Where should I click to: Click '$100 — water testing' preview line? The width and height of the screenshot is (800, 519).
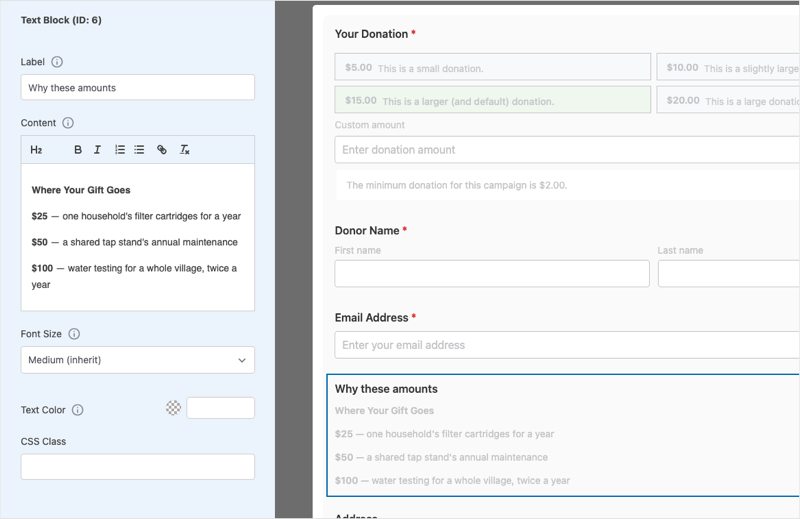point(453,480)
